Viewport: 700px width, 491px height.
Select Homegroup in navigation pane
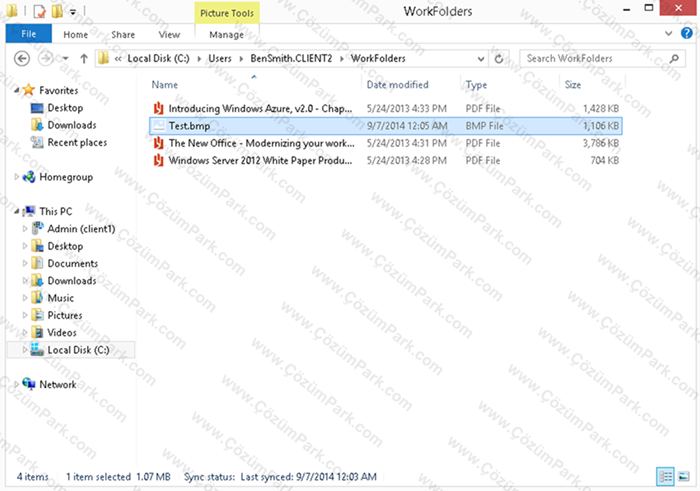coord(66,177)
